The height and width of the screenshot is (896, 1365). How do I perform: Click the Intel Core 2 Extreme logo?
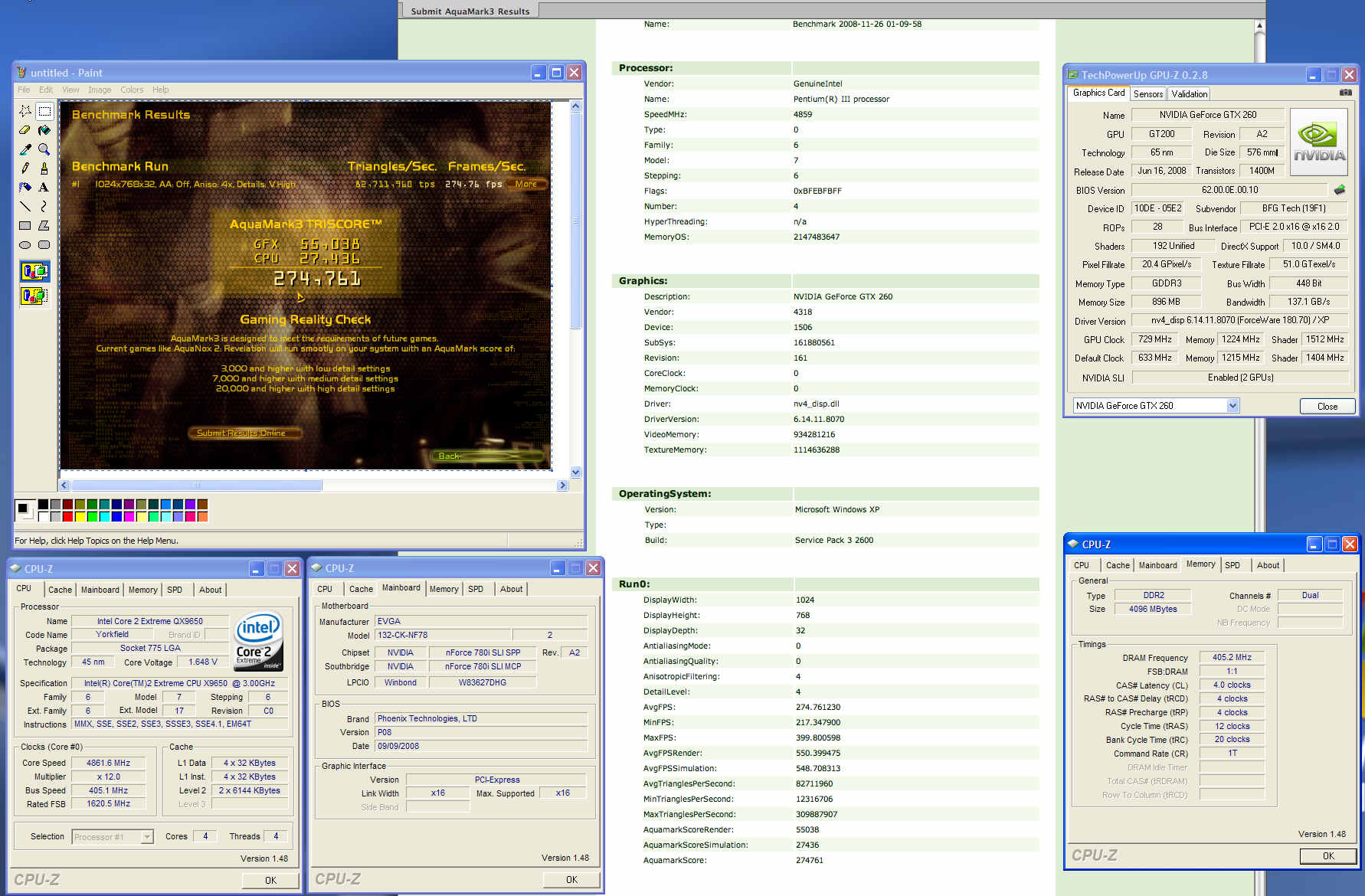258,641
